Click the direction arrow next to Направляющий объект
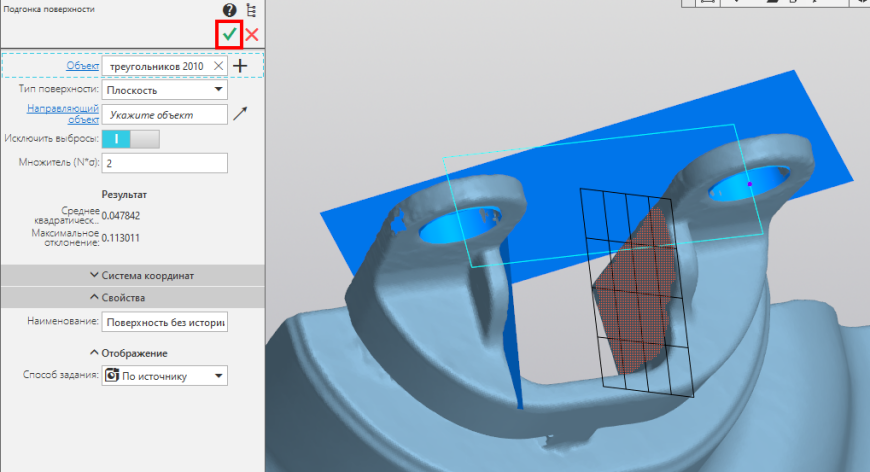The image size is (870, 472). pos(240,114)
